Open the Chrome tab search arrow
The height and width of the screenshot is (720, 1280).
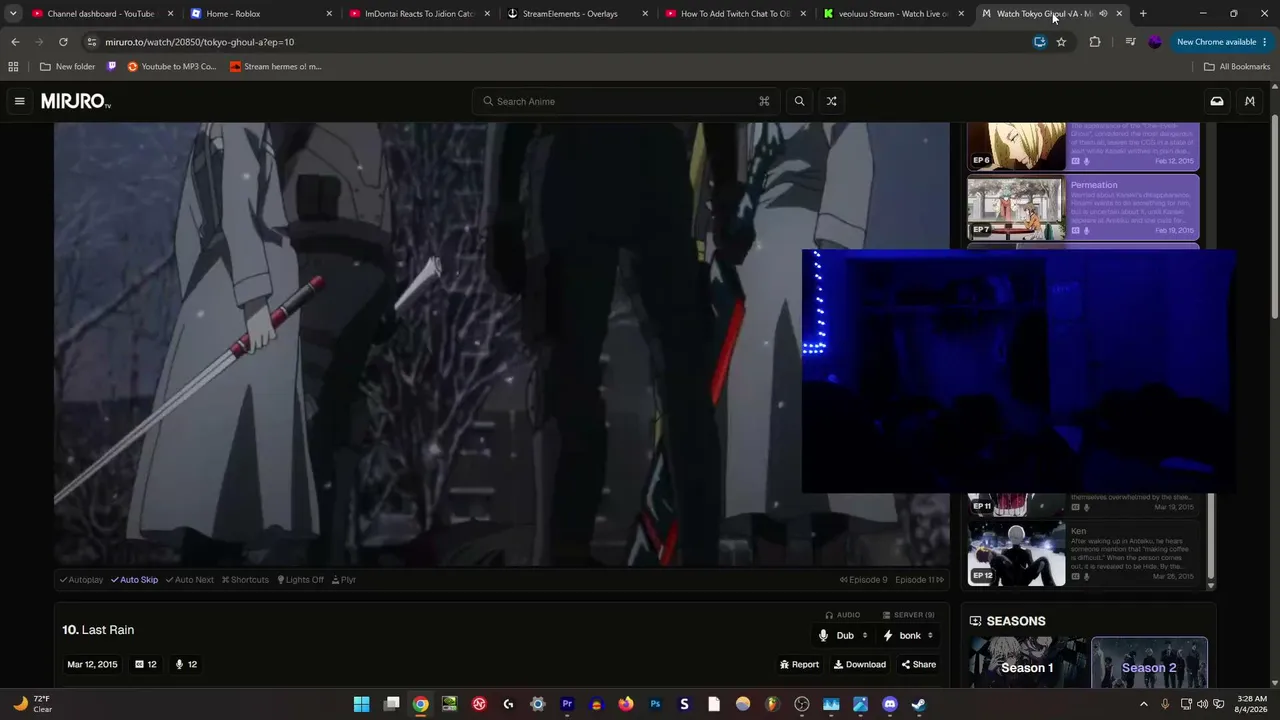(13, 14)
